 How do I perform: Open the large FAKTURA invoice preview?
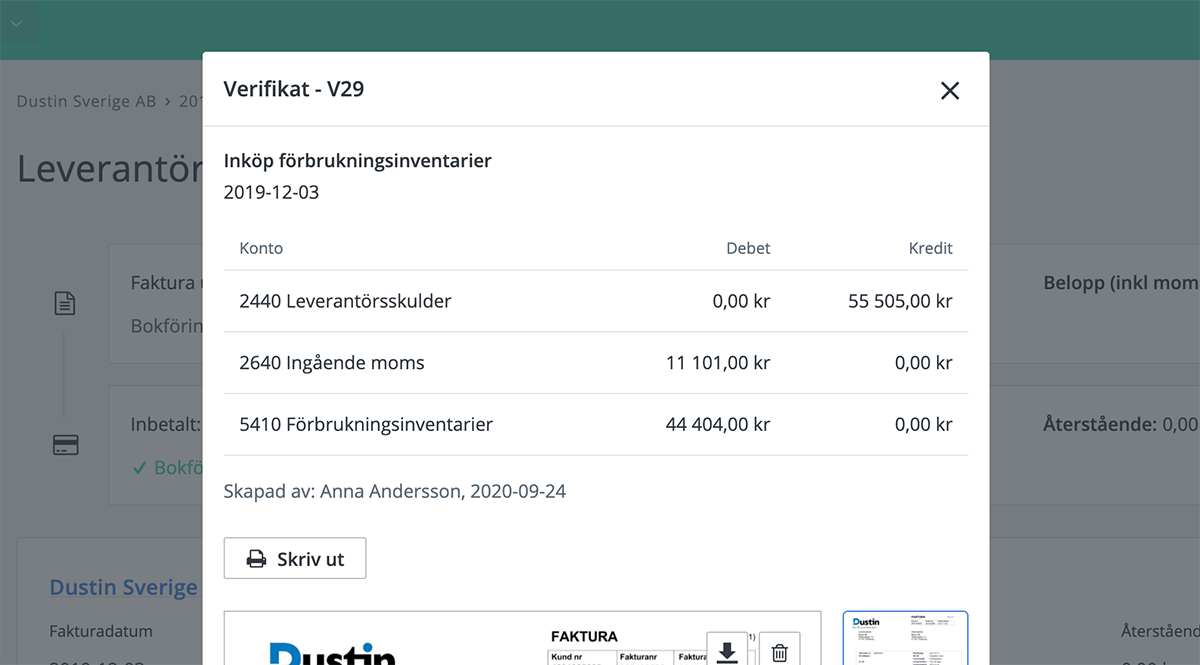click(x=522, y=640)
